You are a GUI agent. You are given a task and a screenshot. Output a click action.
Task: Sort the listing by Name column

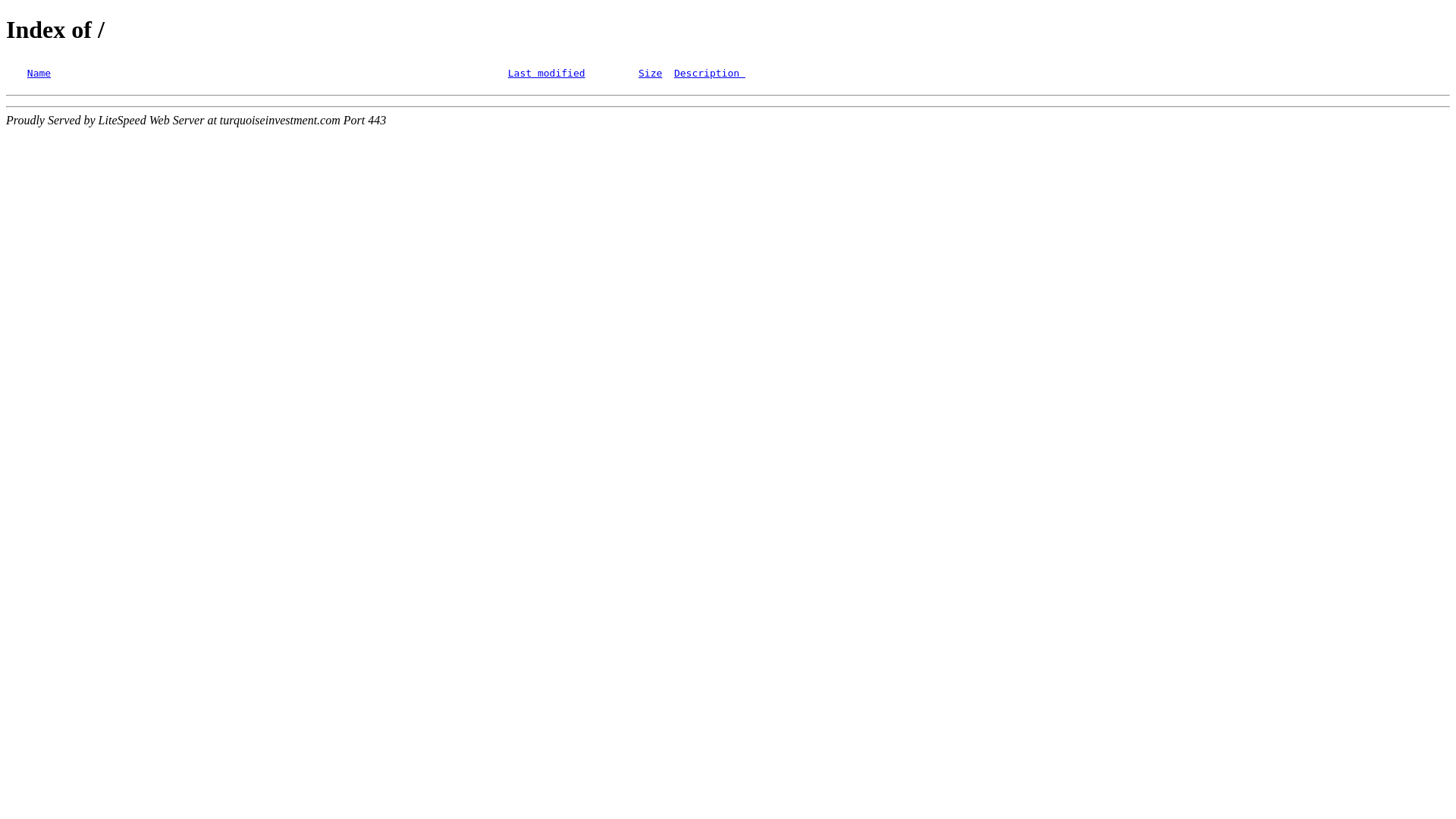pos(39,74)
